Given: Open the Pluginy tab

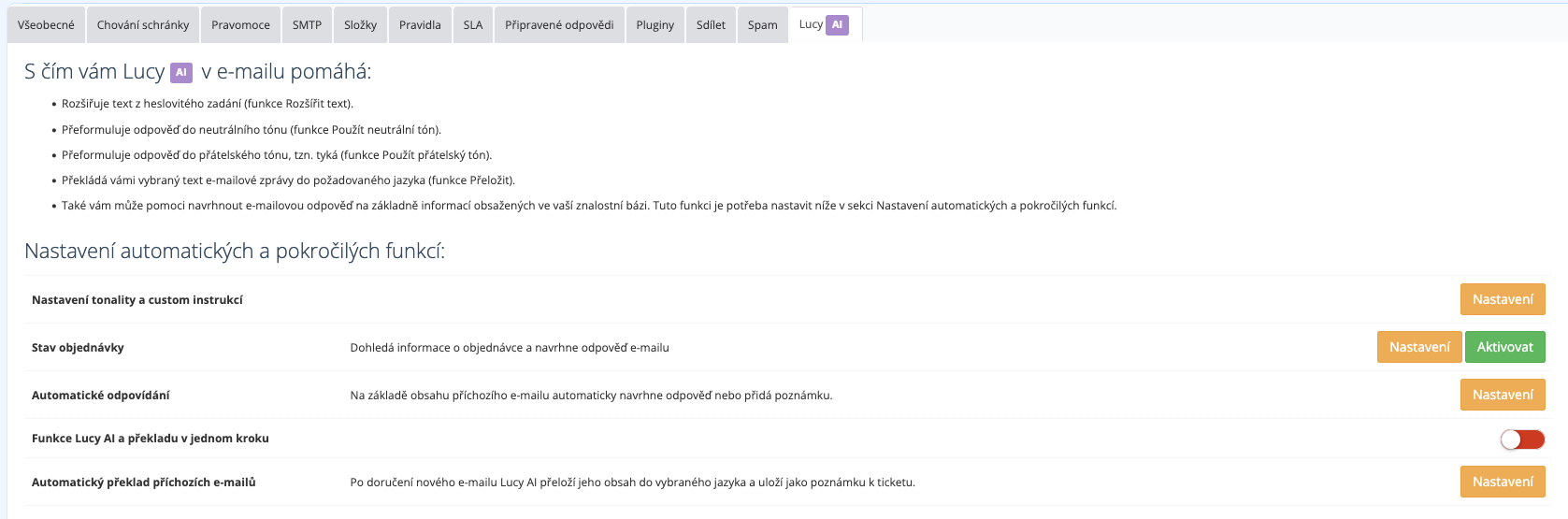Looking at the screenshot, I should point(655,25).
